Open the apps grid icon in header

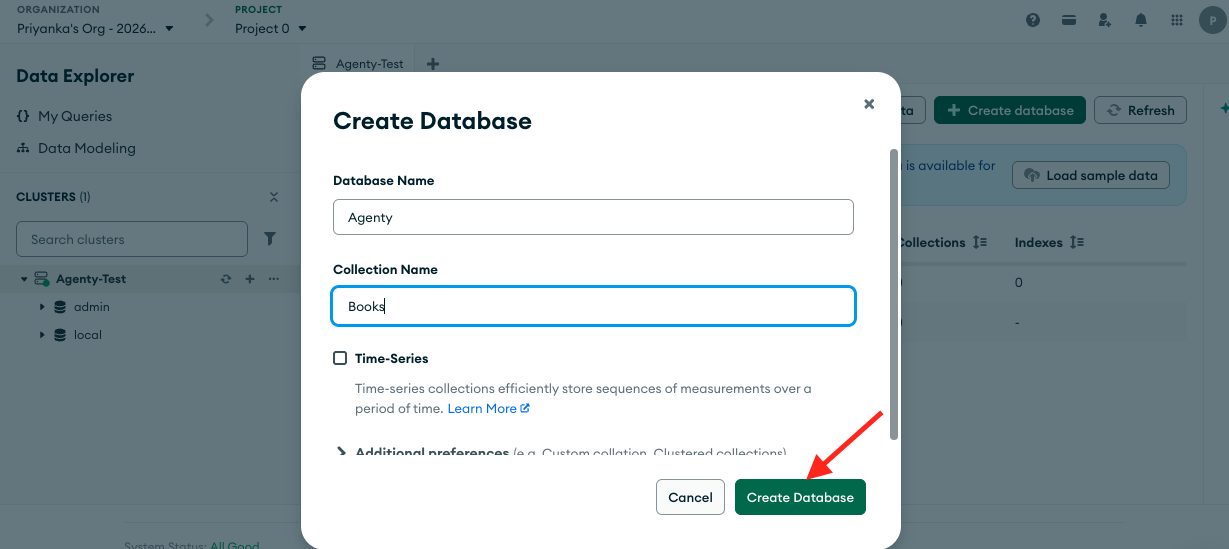(1176, 20)
